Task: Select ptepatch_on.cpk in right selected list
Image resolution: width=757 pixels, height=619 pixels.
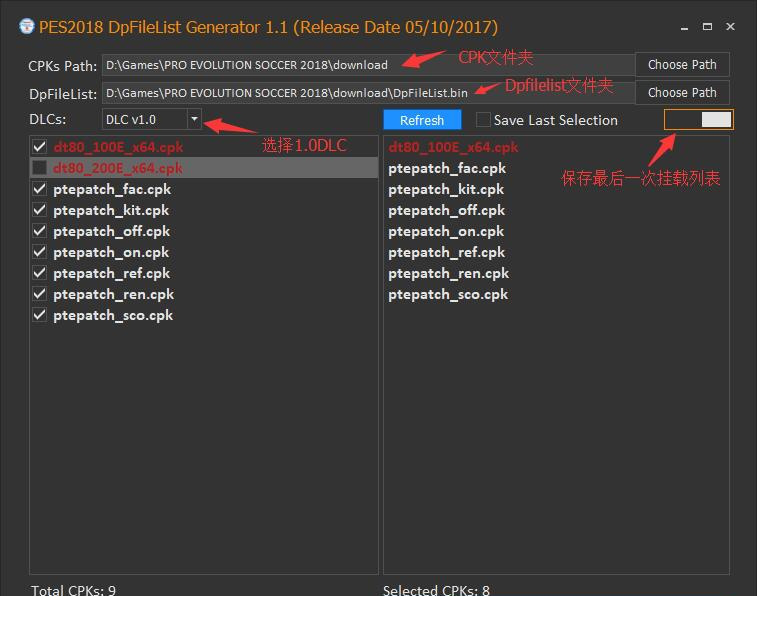Action: coord(446,231)
